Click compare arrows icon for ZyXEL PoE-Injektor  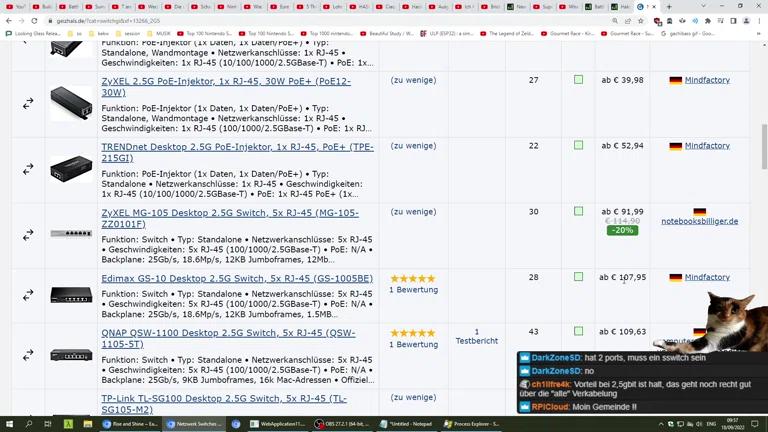click(28, 103)
